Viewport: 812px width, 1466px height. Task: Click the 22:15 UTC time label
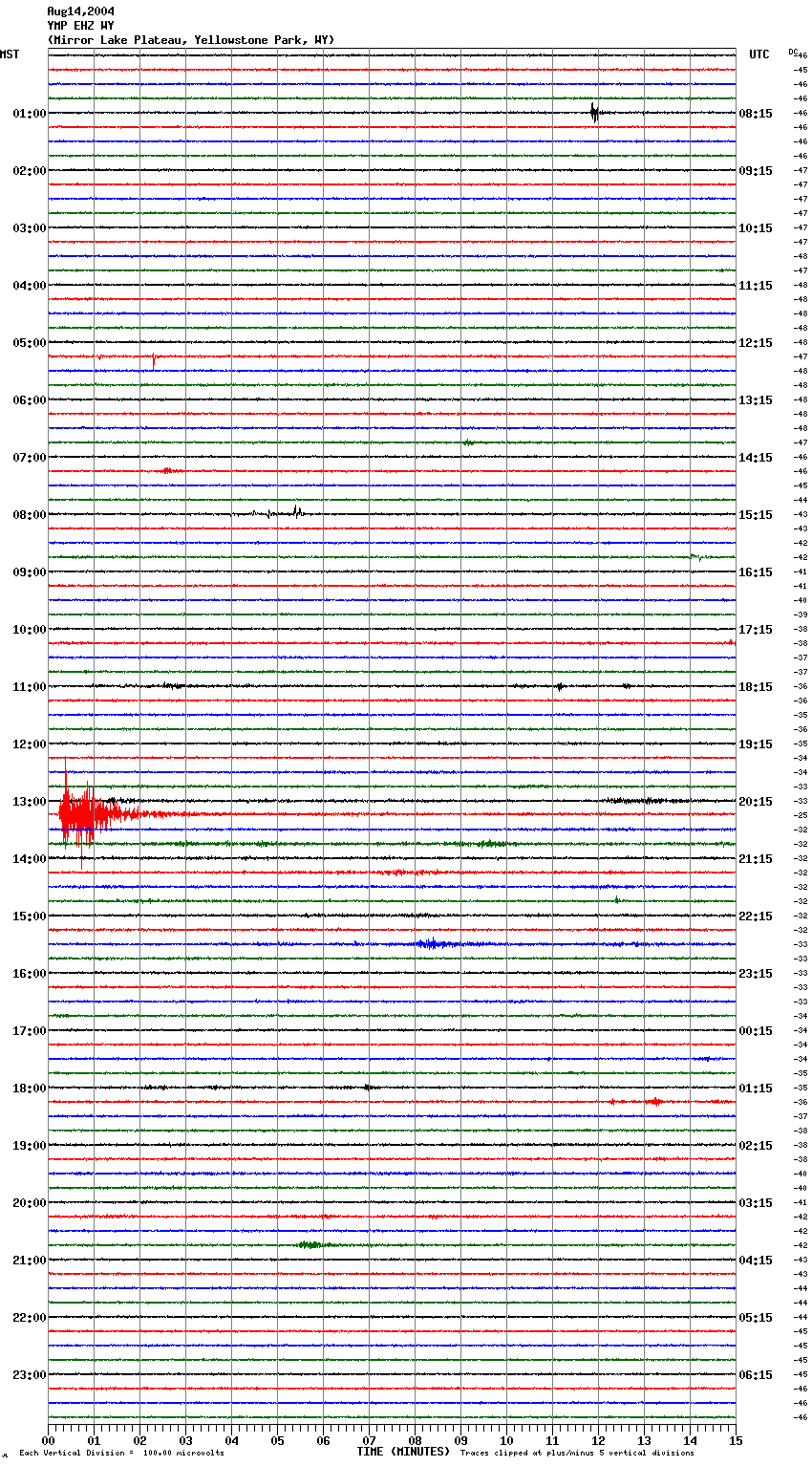(756, 916)
